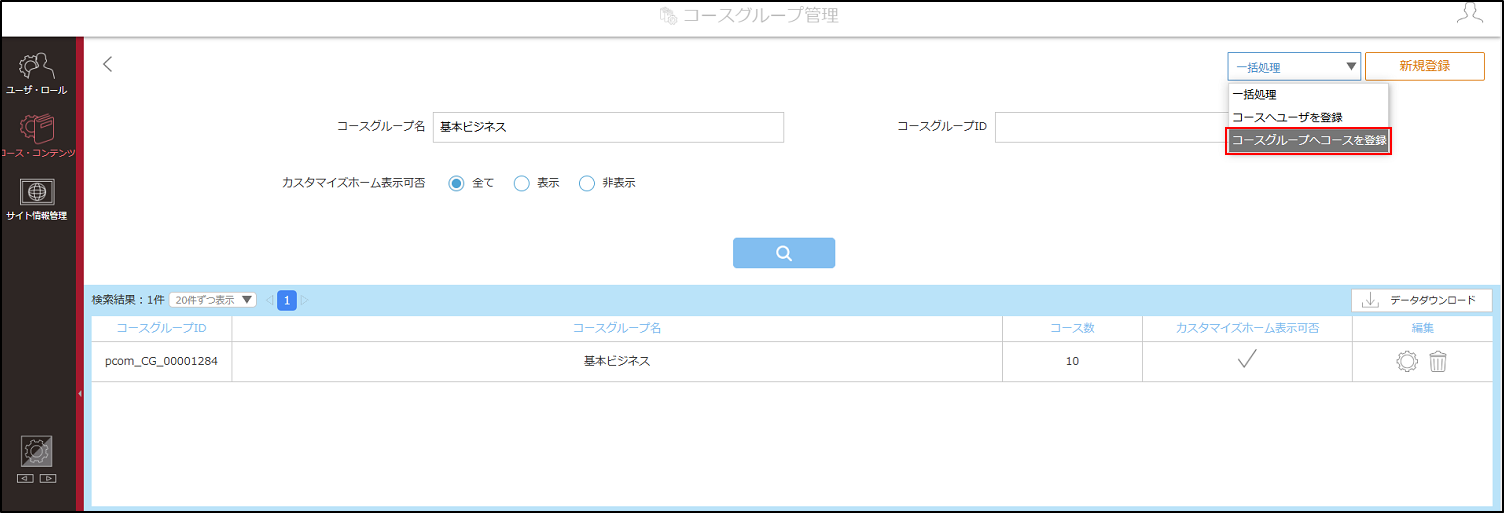Choose コースグループへコースを登録 option

[x=1308, y=141]
